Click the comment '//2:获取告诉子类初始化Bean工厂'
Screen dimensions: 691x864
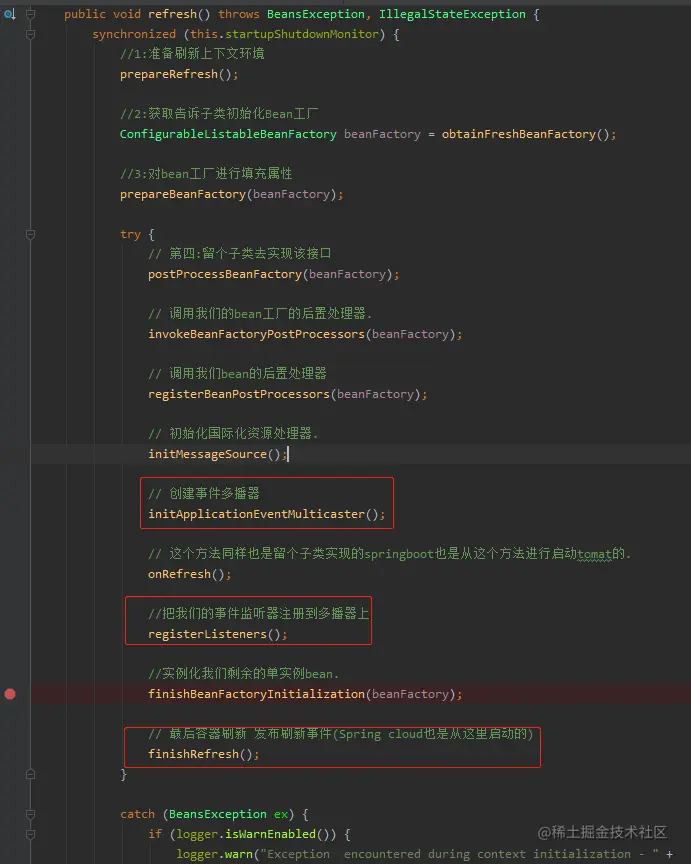click(x=219, y=114)
